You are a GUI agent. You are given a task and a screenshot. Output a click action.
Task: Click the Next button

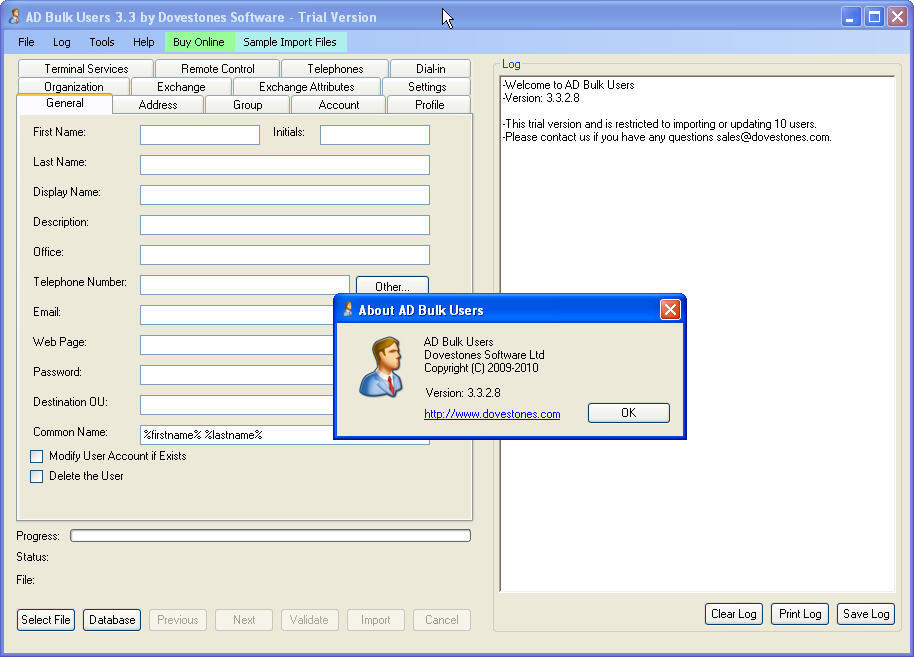click(244, 620)
